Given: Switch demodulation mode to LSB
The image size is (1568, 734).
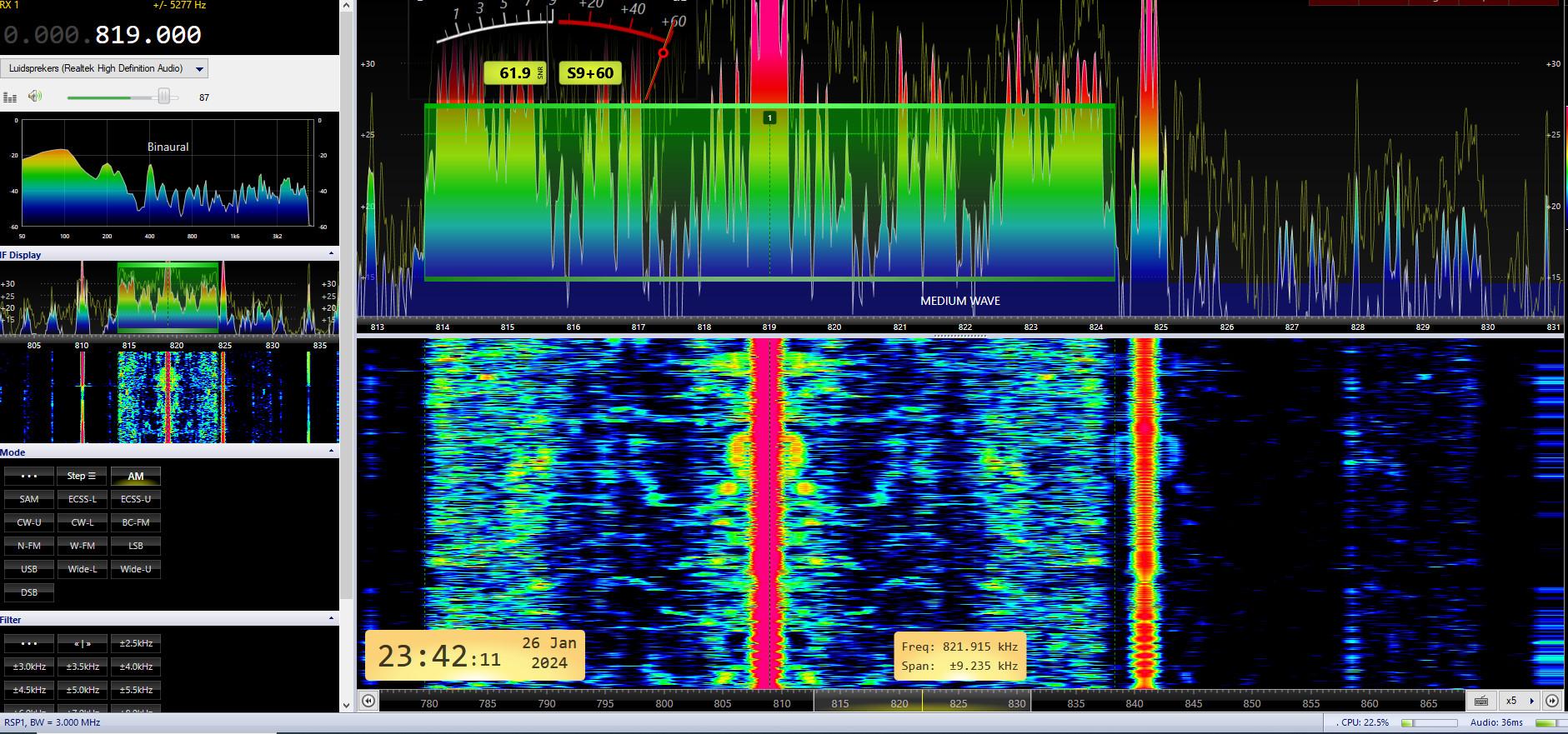Looking at the screenshot, I should 135,547.
